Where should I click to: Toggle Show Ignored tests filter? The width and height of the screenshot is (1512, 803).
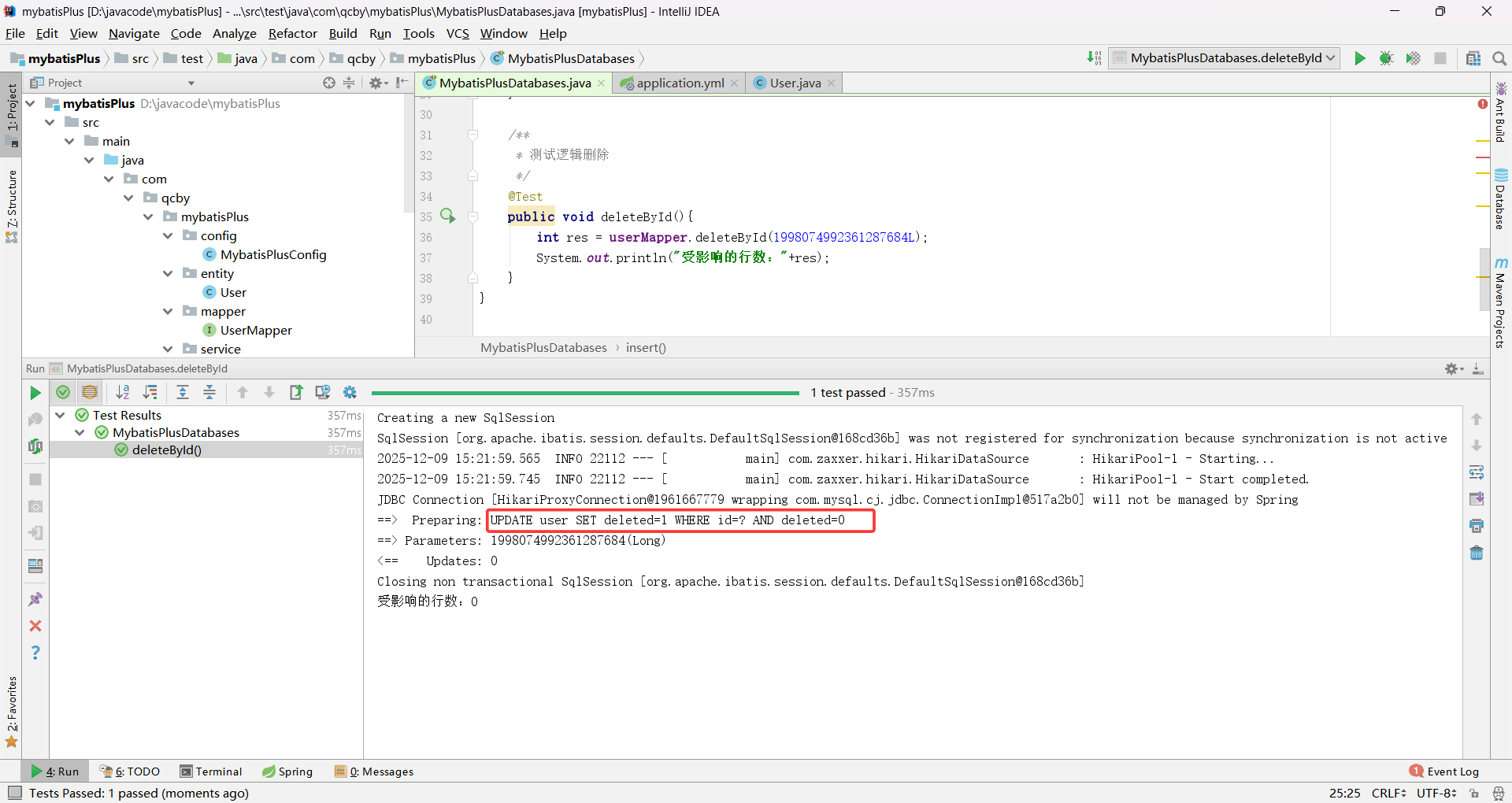(x=90, y=392)
